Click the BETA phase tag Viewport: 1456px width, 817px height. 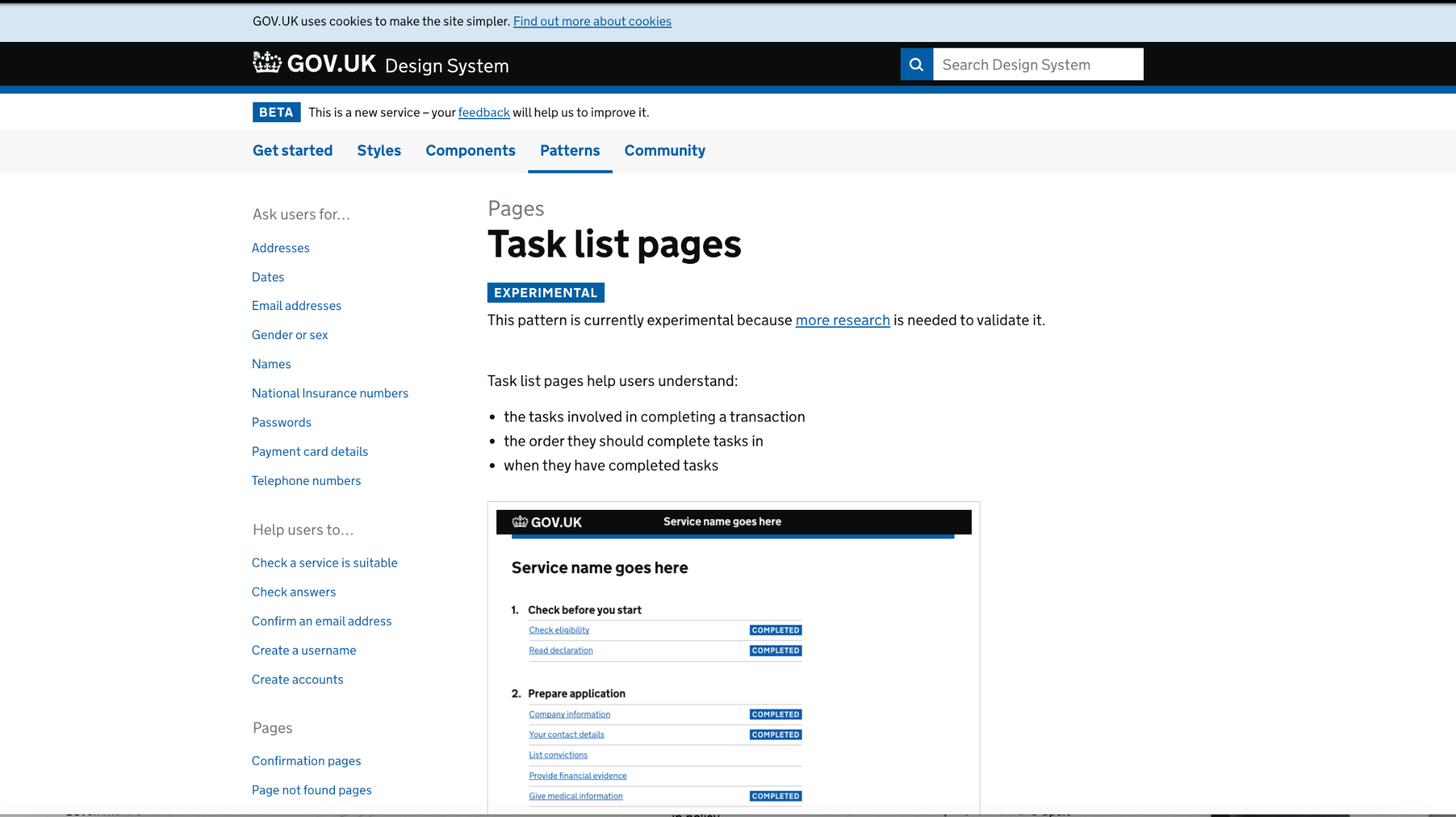pyautogui.click(x=276, y=112)
